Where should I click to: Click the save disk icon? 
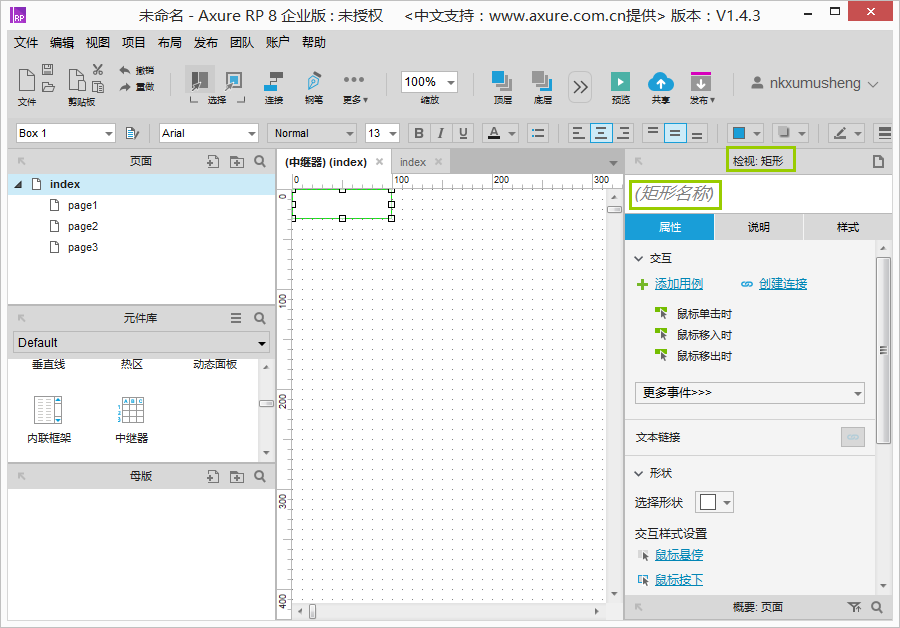coord(48,69)
